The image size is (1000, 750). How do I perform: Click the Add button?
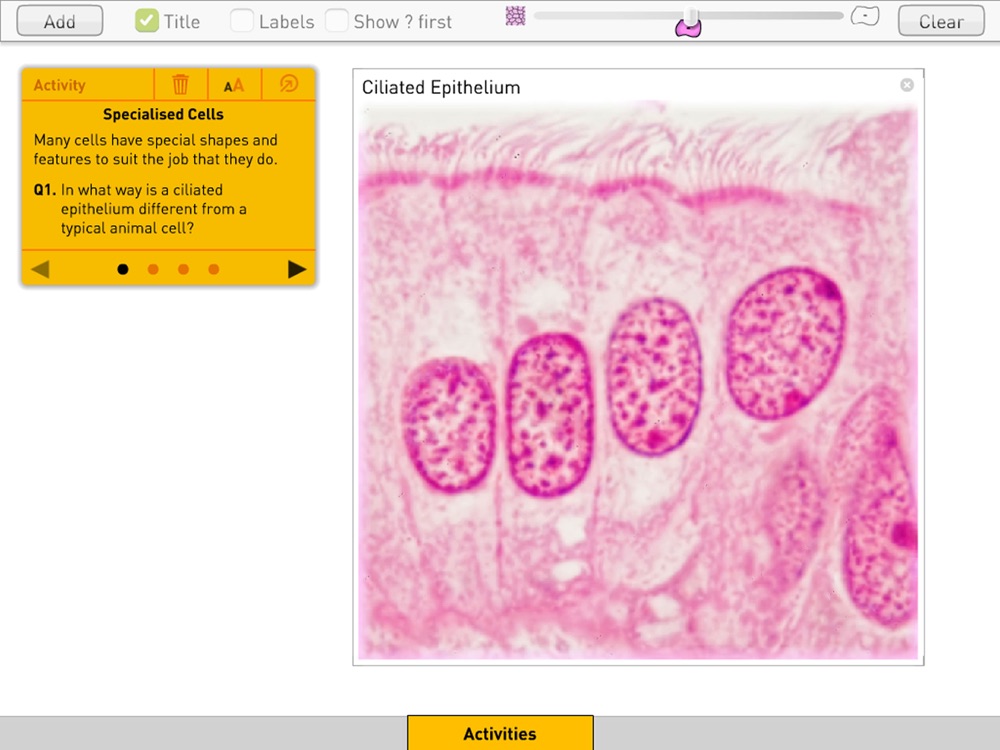click(59, 21)
